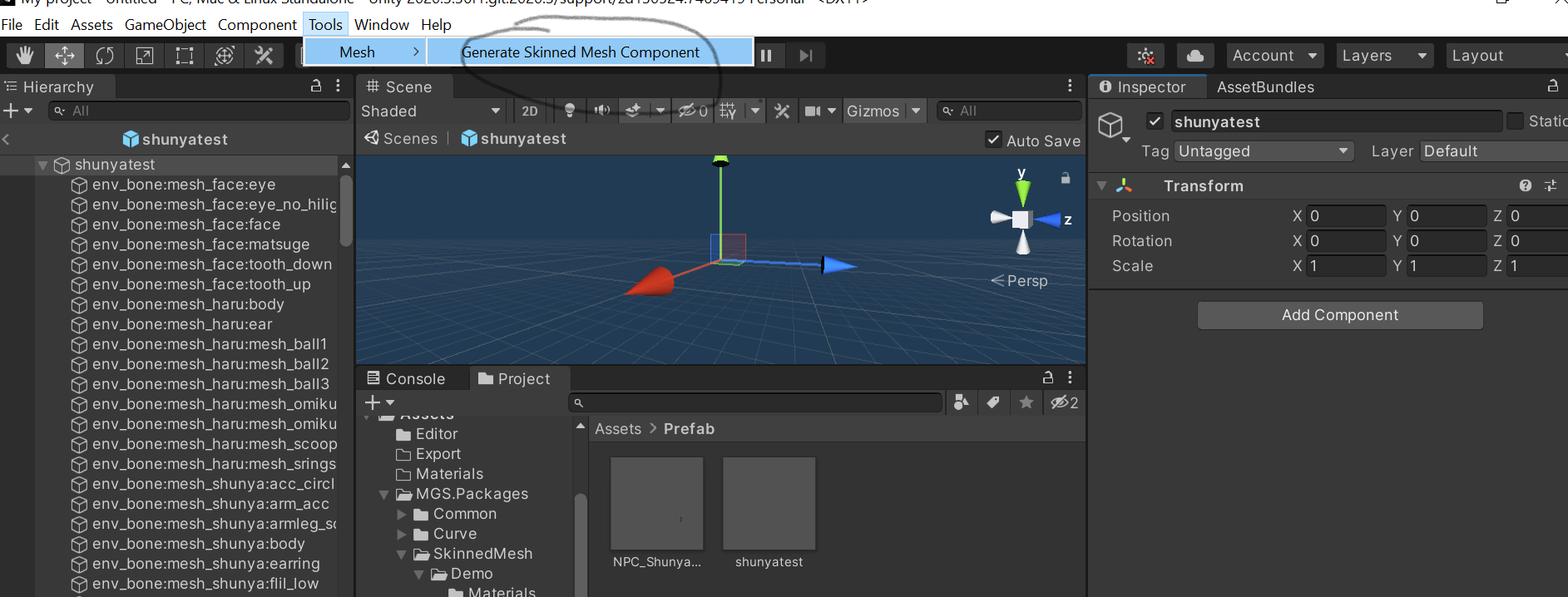
Task: Open the GameObject menu
Action: pos(165,25)
